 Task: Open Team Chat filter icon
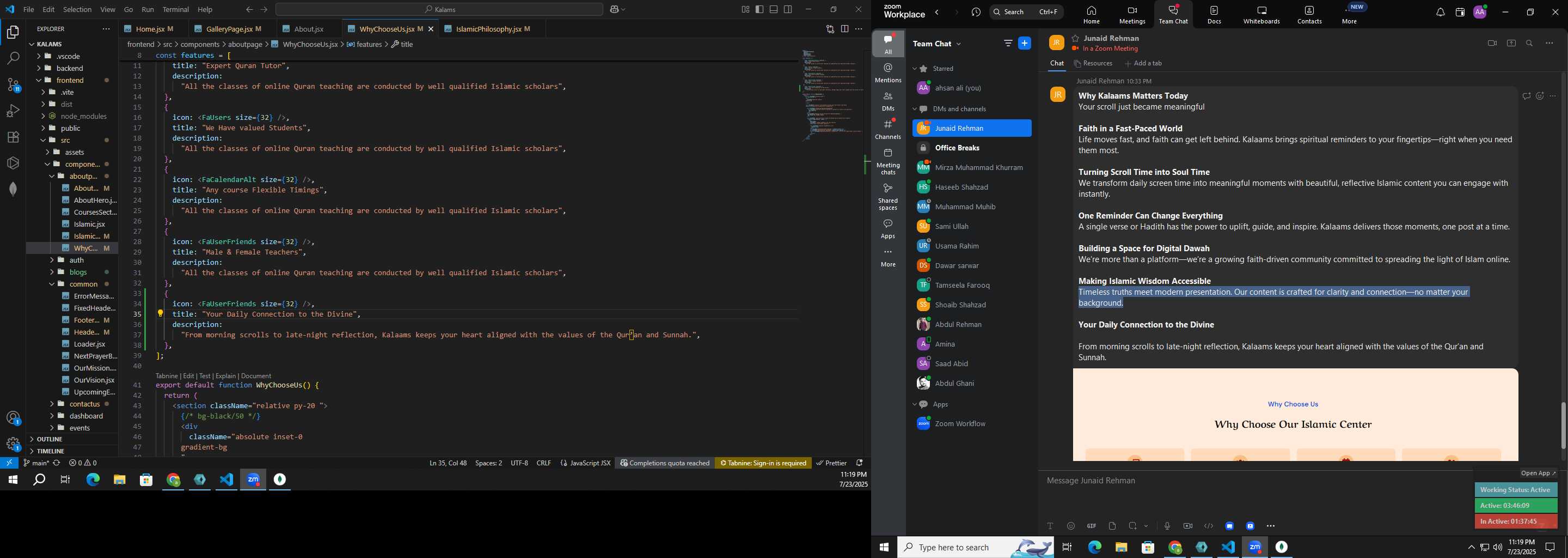pos(1008,43)
